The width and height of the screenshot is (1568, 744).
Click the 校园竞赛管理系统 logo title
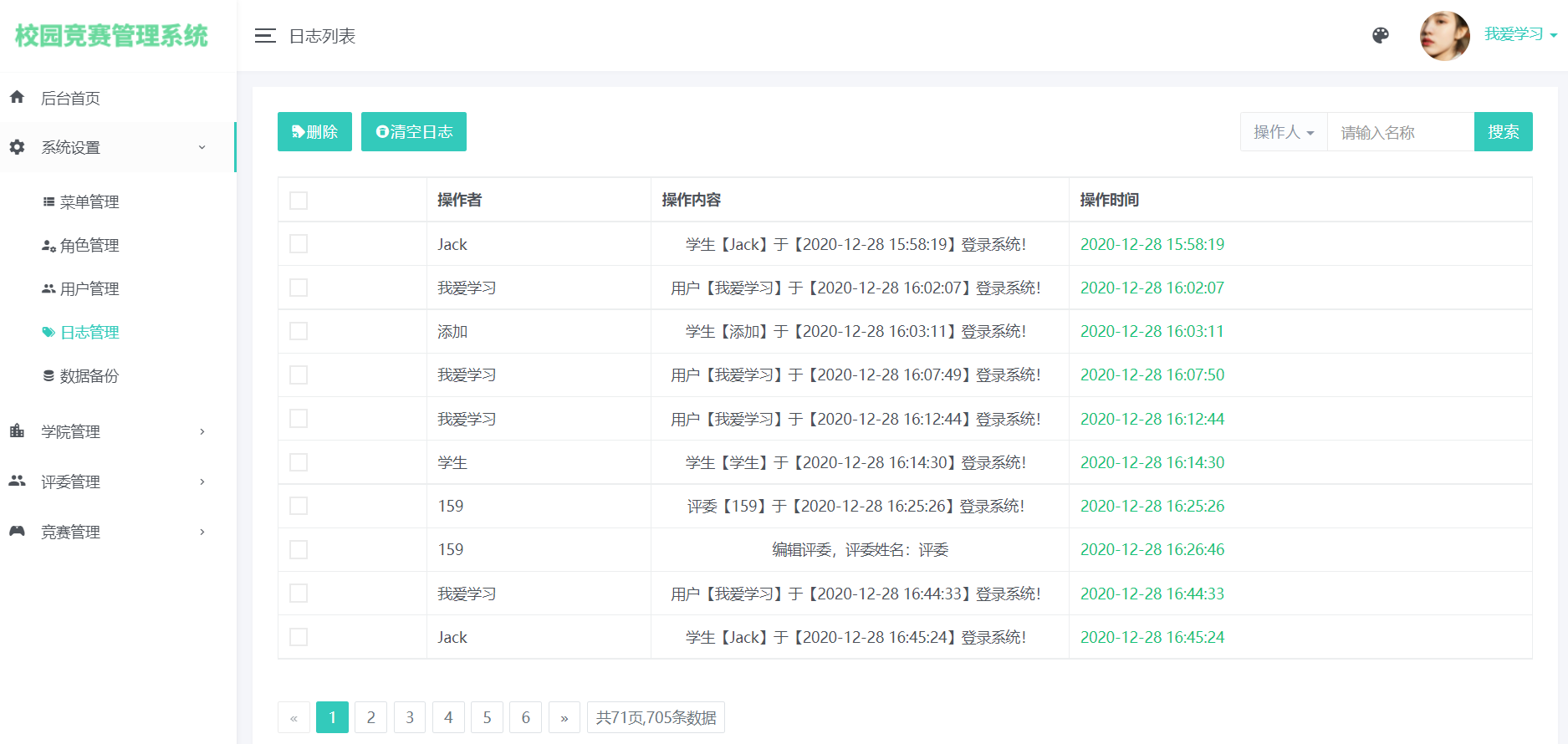(111, 35)
